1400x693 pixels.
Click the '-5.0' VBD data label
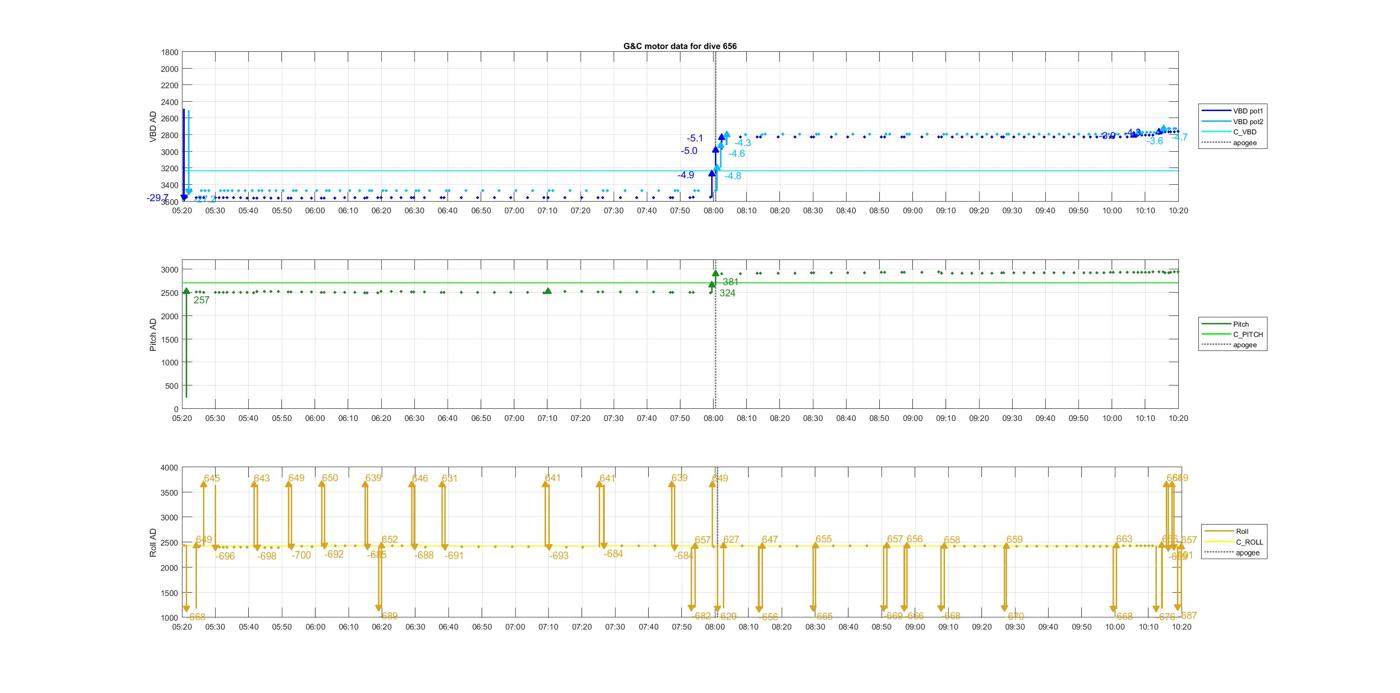click(x=689, y=151)
